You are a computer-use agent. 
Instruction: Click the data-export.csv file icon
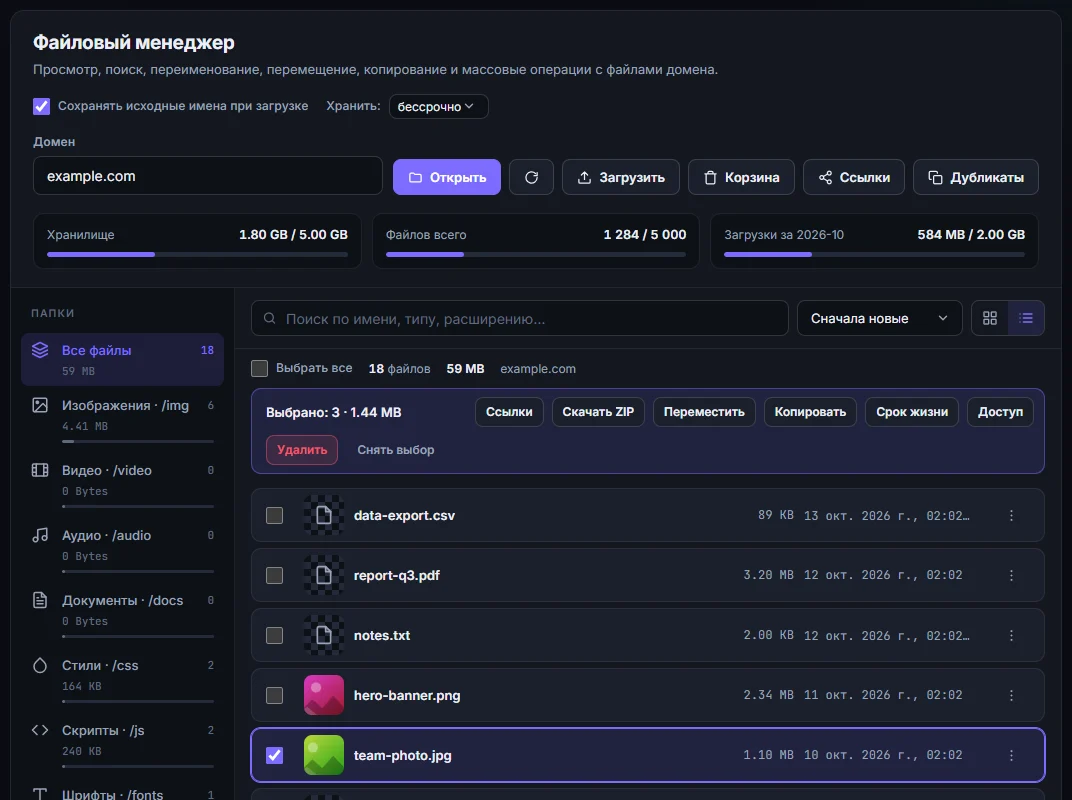click(x=324, y=516)
